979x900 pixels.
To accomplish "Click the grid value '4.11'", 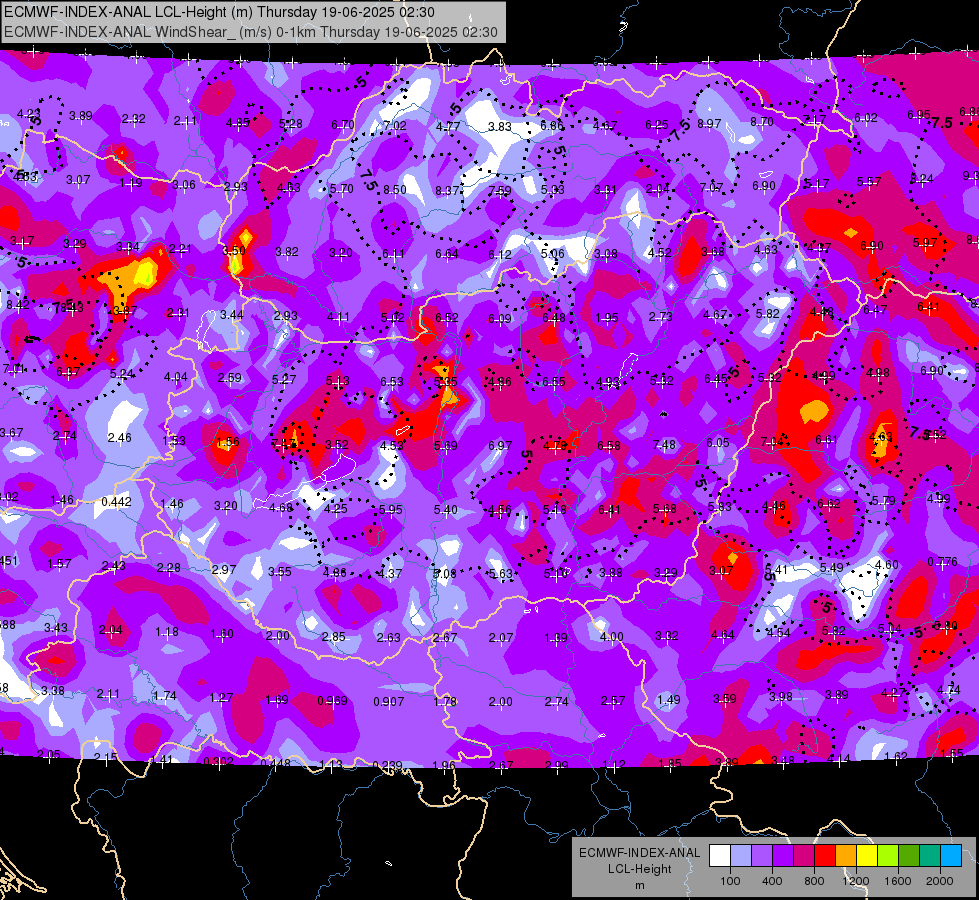I will [x=338, y=317].
